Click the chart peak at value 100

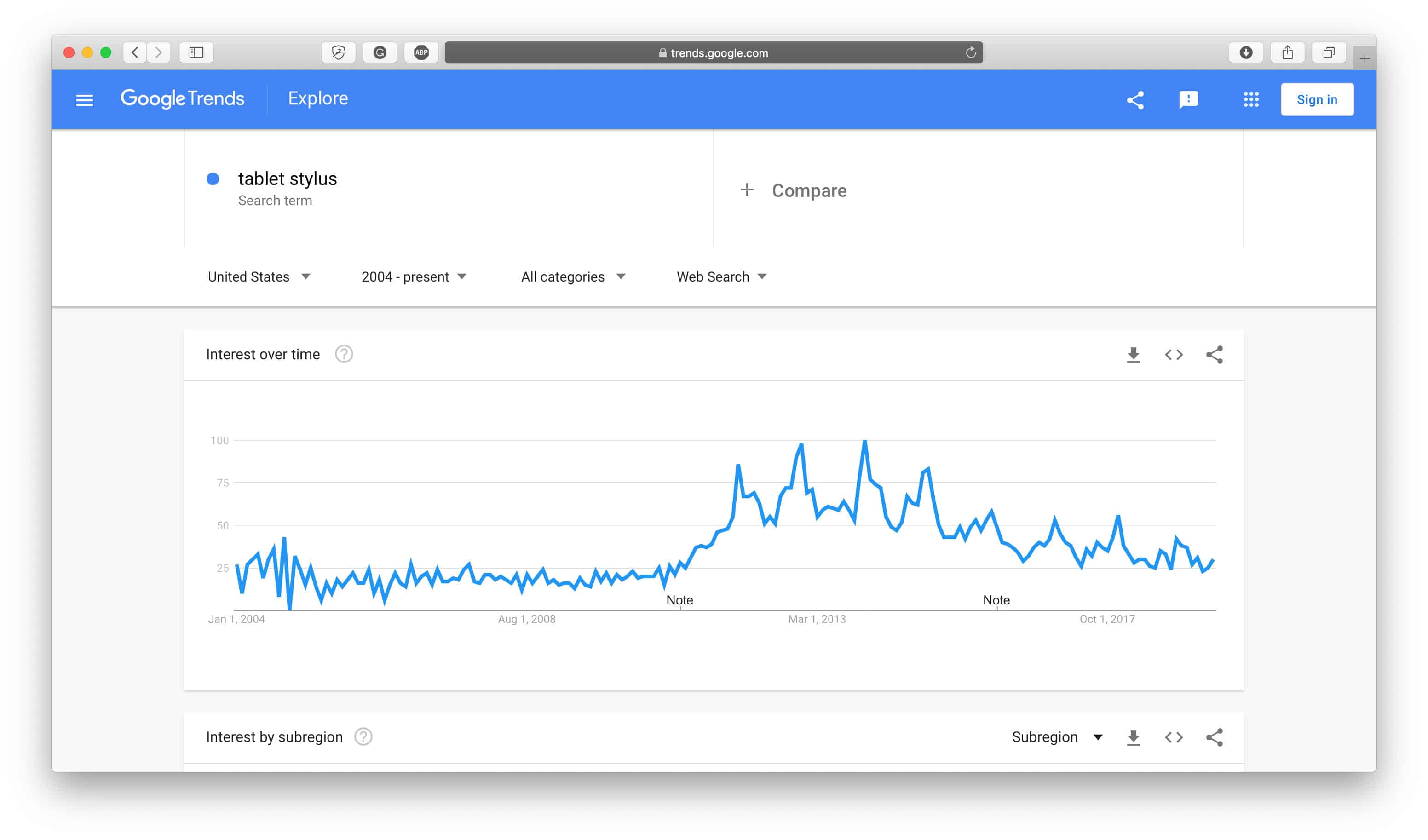point(865,441)
